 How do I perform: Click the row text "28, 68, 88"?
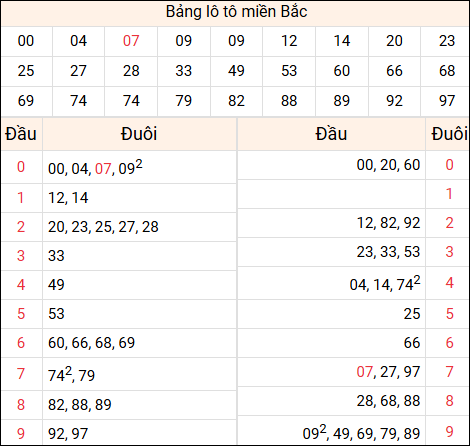[x=388, y=401]
